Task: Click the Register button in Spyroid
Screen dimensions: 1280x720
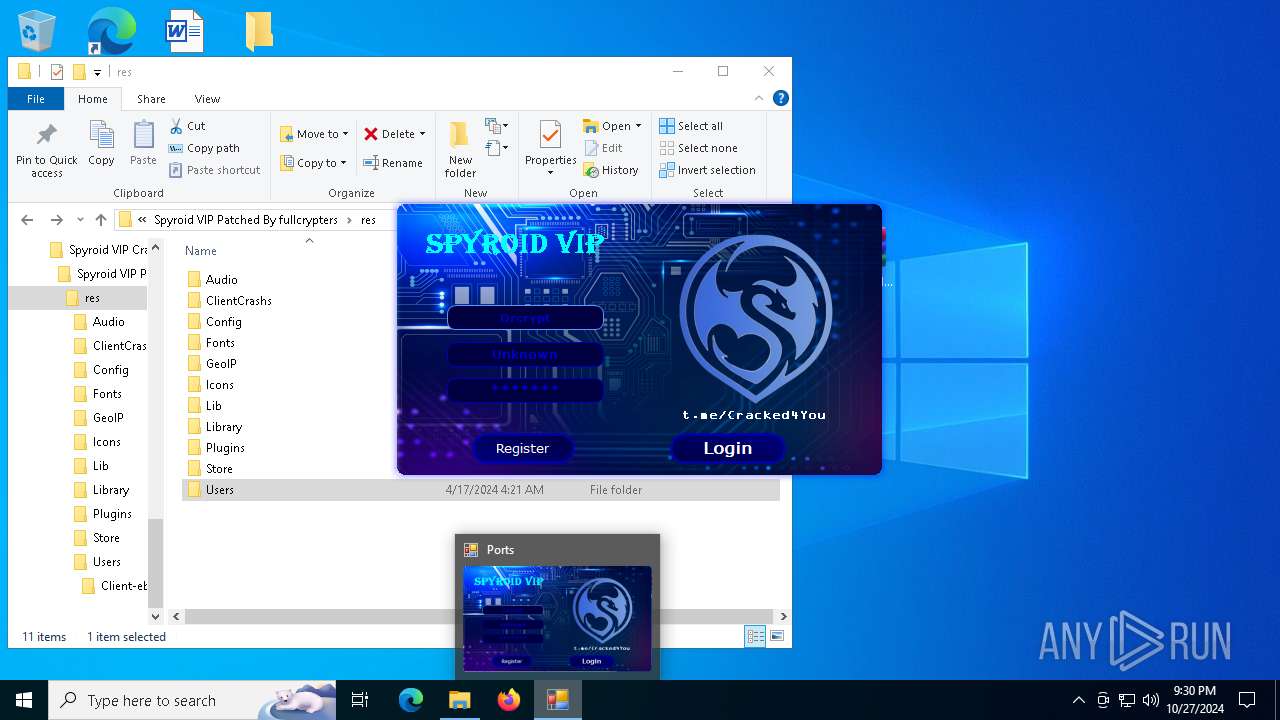Action: point(523,448)
